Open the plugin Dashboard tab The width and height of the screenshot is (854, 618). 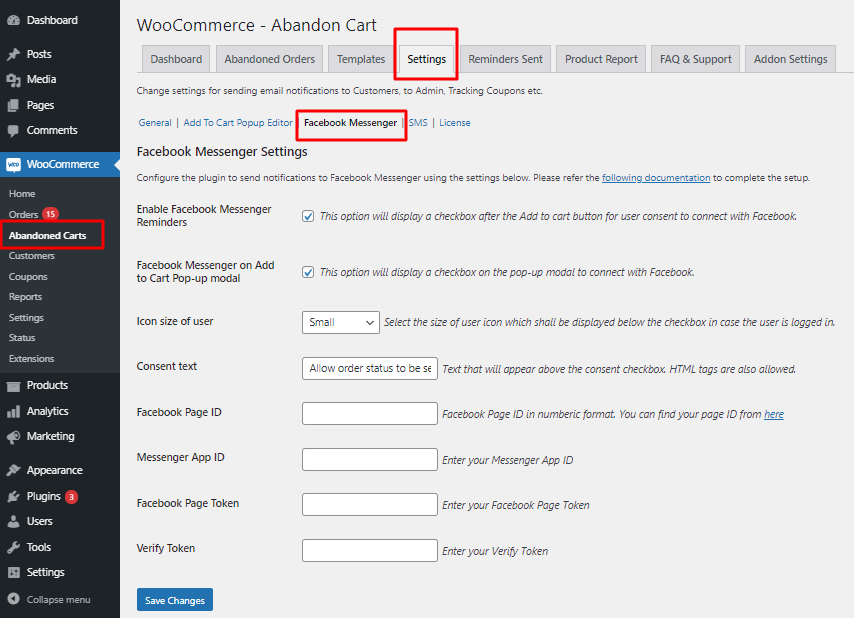[176, 59]
